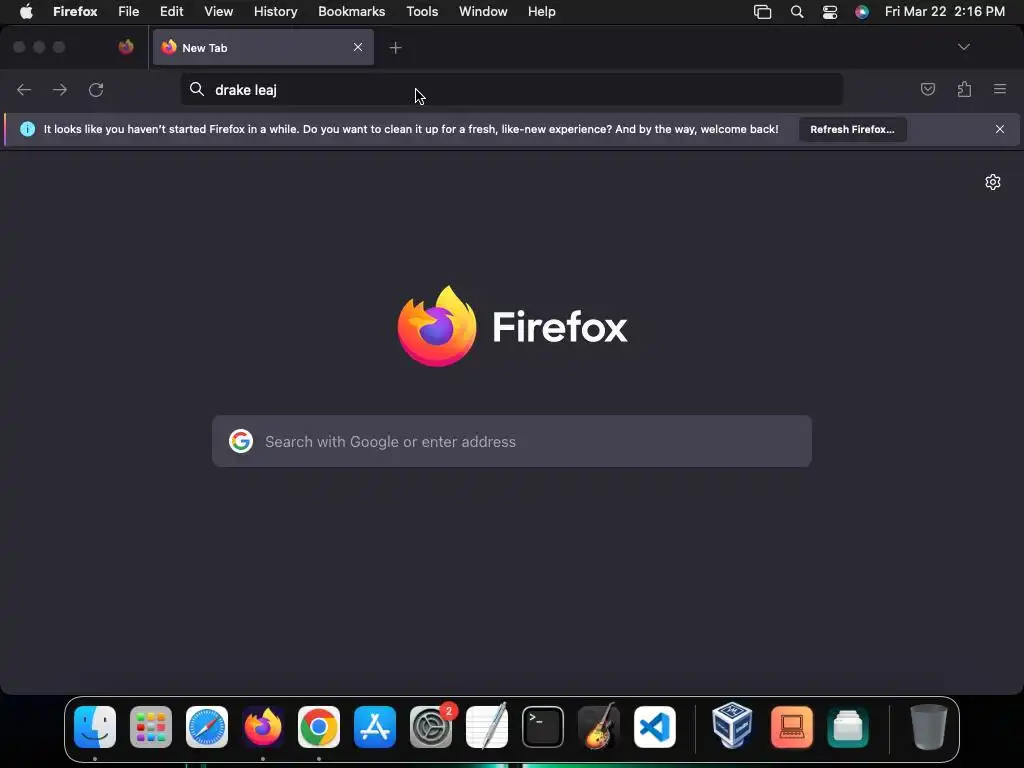Reload the current page
This screenshot has height=768, width=1024.
point(96,89)
